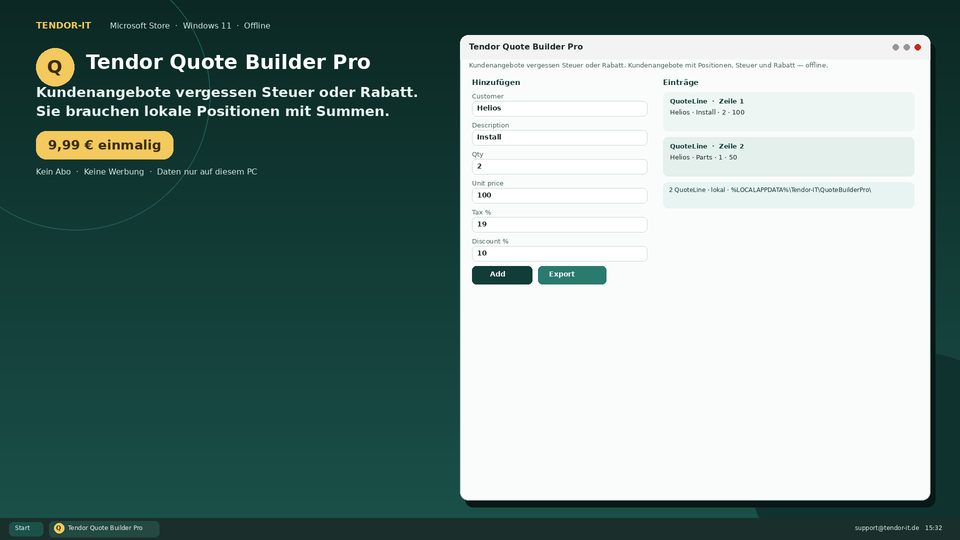Click the Microsoft Store header text

pyautogui.click(x=140, y=26)
